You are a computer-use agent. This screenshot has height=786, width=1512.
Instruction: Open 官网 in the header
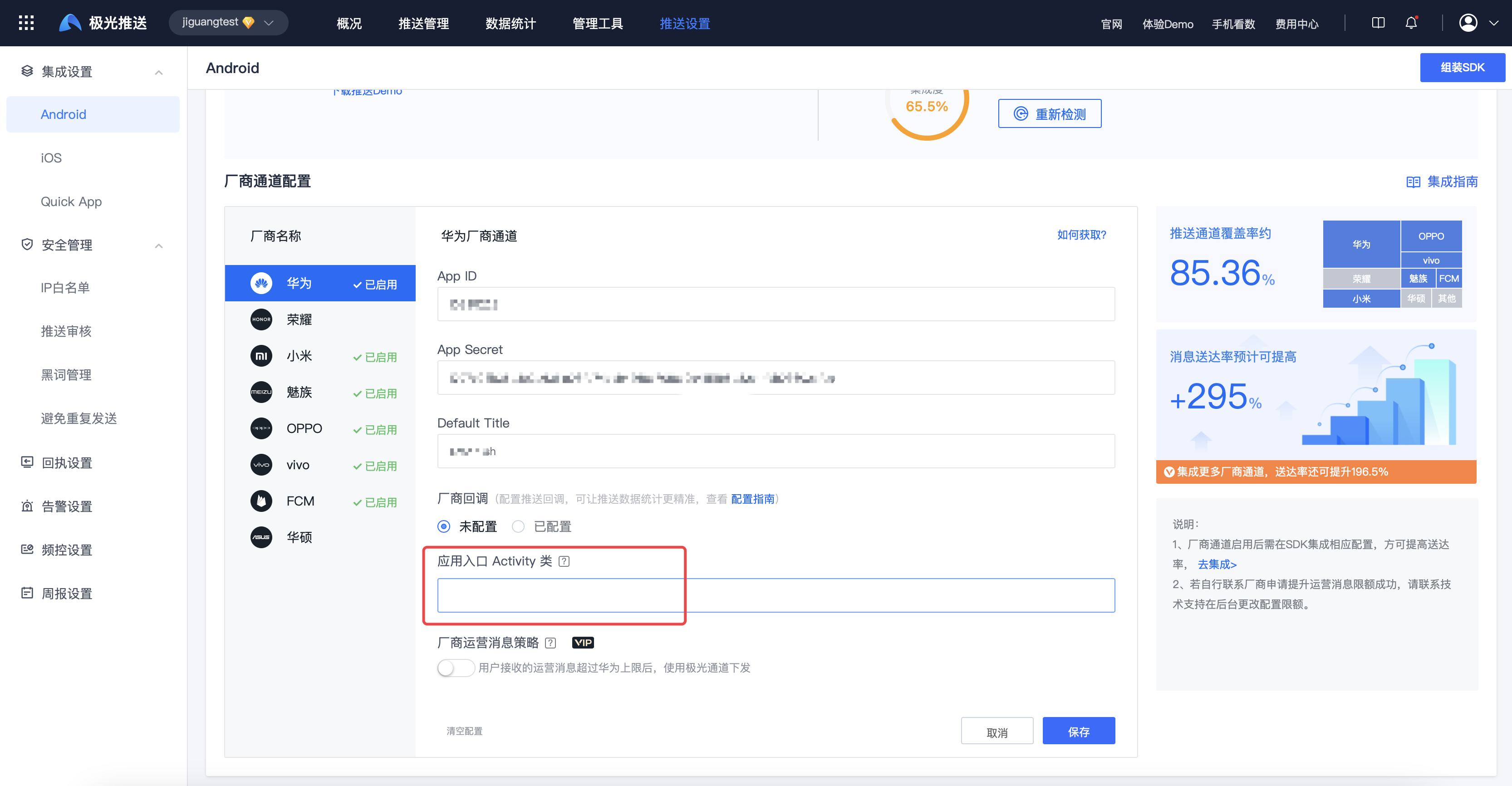pyautogui.click(x=1111, y=24)
